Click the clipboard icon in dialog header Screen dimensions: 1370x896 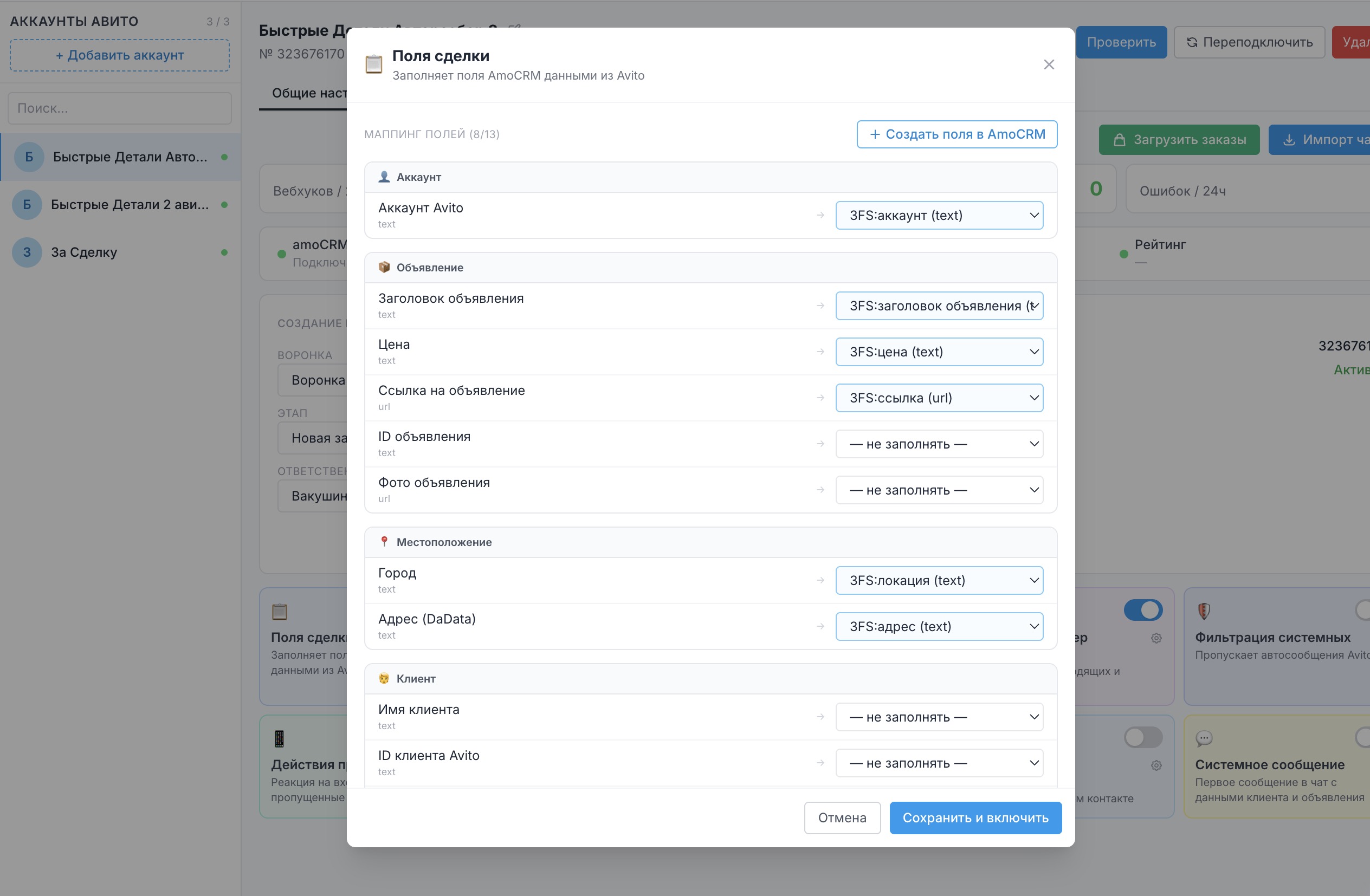point(373,64)
